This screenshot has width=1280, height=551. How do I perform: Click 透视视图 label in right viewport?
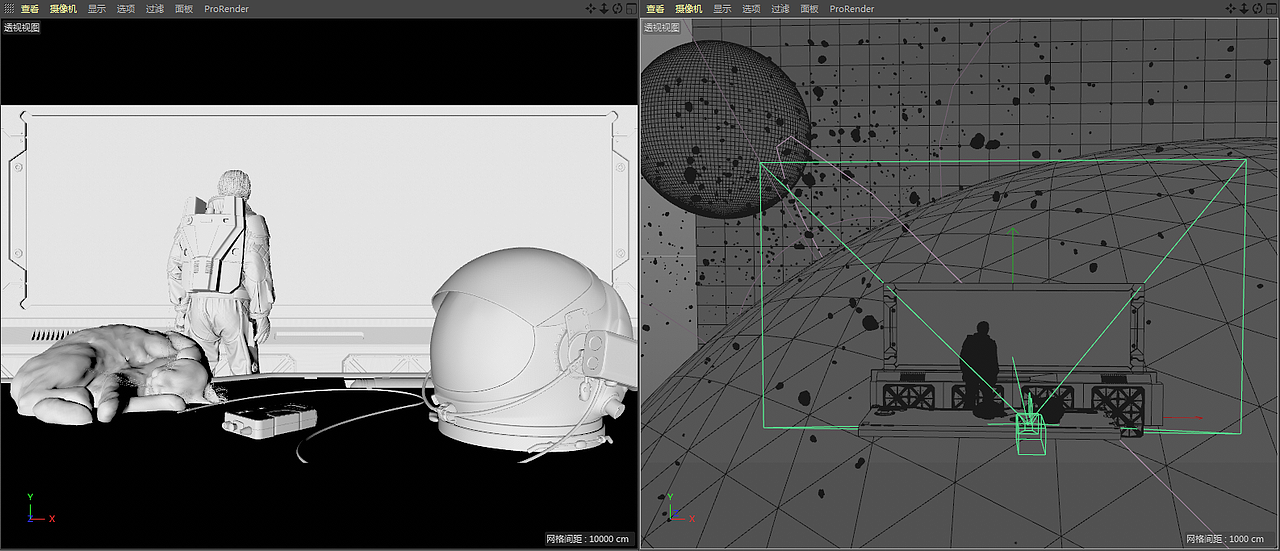pos(662,27)
